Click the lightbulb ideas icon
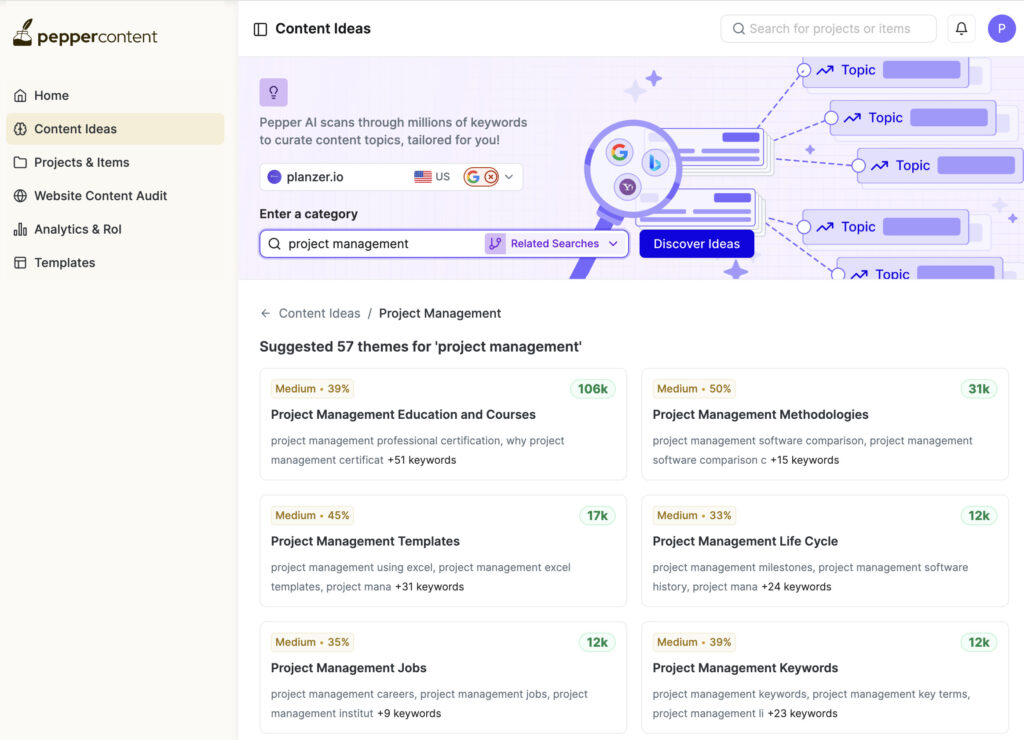The height and width of the screenshot is (740, 1024). (273, 93)
